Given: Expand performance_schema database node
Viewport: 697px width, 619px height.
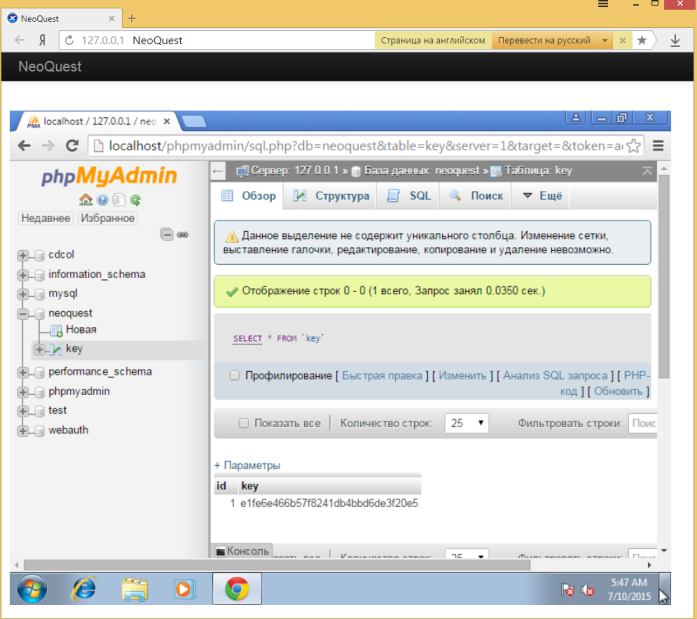Looking at the screenshot, I should point(23,372).
